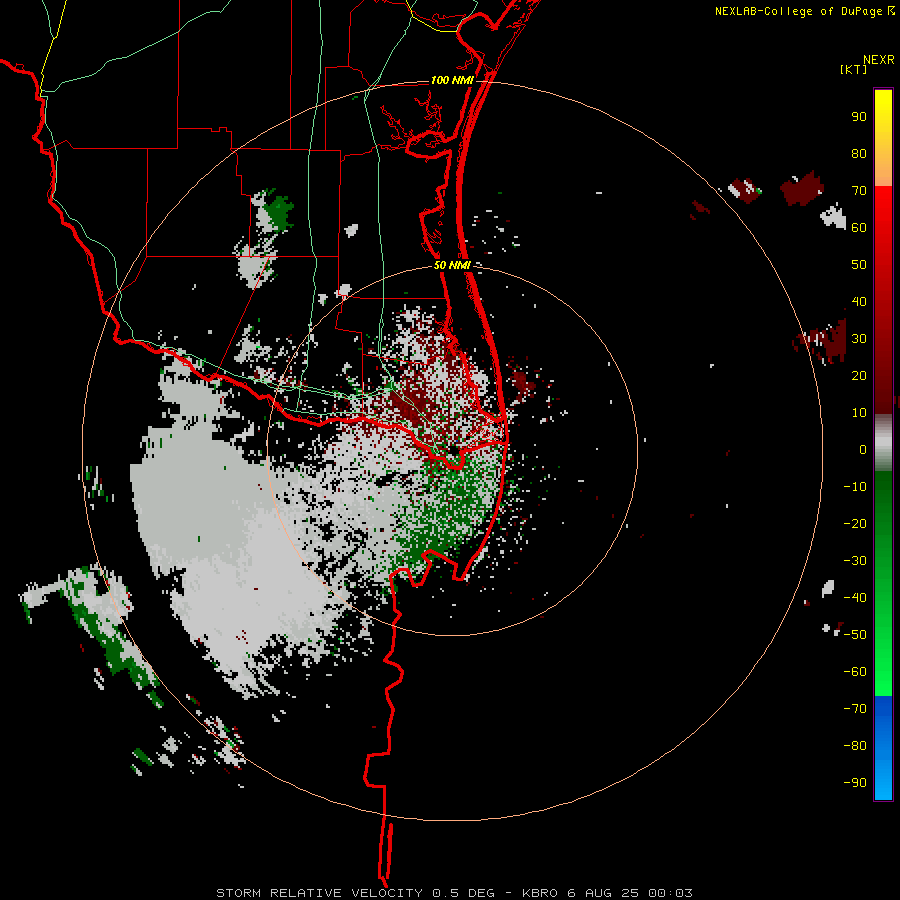The image size is (900, 900).
Task: Click the -20 value on velocity scale
Action: click(x=855, y=523)
